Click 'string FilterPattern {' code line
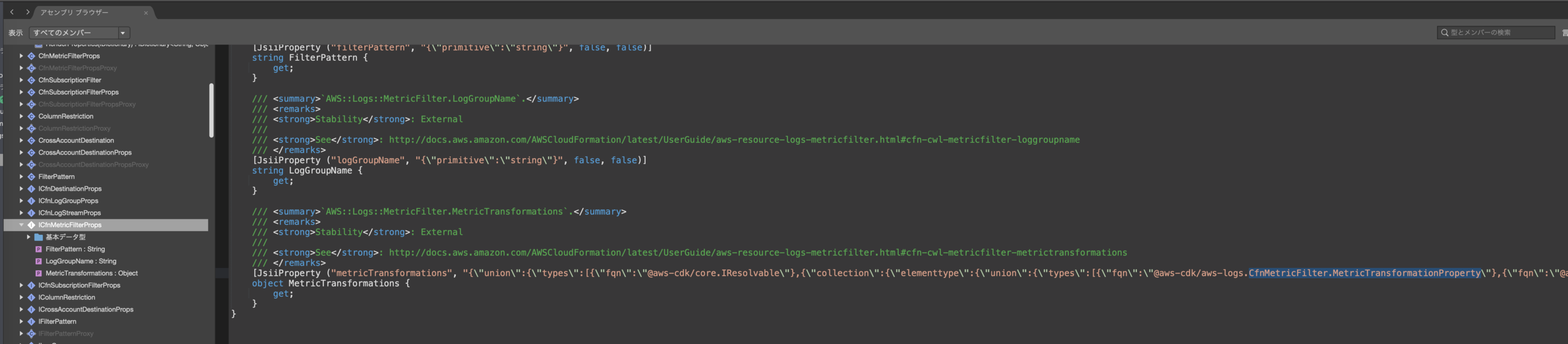 coord(310,58)
